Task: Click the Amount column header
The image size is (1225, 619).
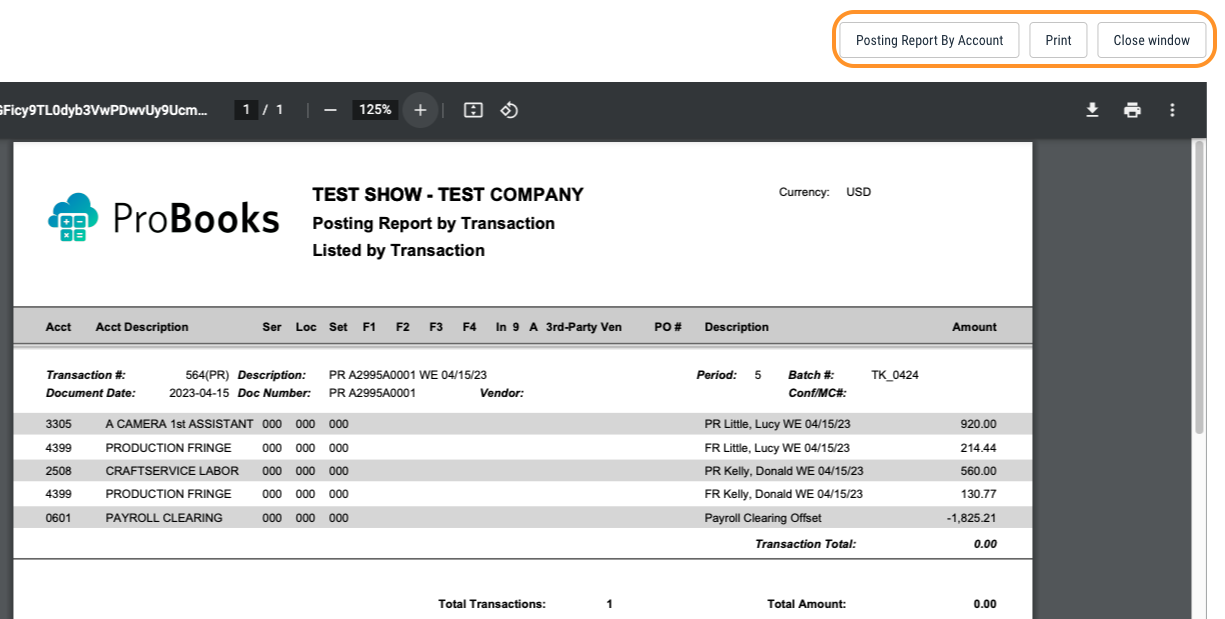Action: pyautogui.click(x=974, y=327)
